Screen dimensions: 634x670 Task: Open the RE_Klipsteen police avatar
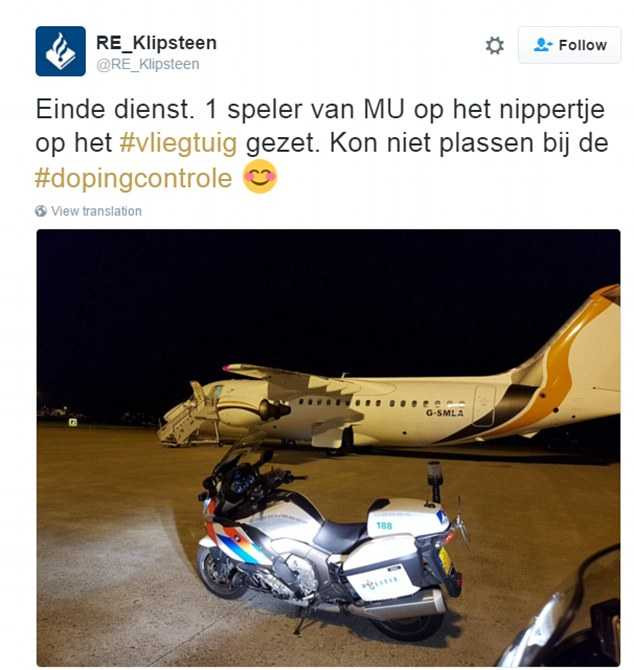[x=61, y=51]
